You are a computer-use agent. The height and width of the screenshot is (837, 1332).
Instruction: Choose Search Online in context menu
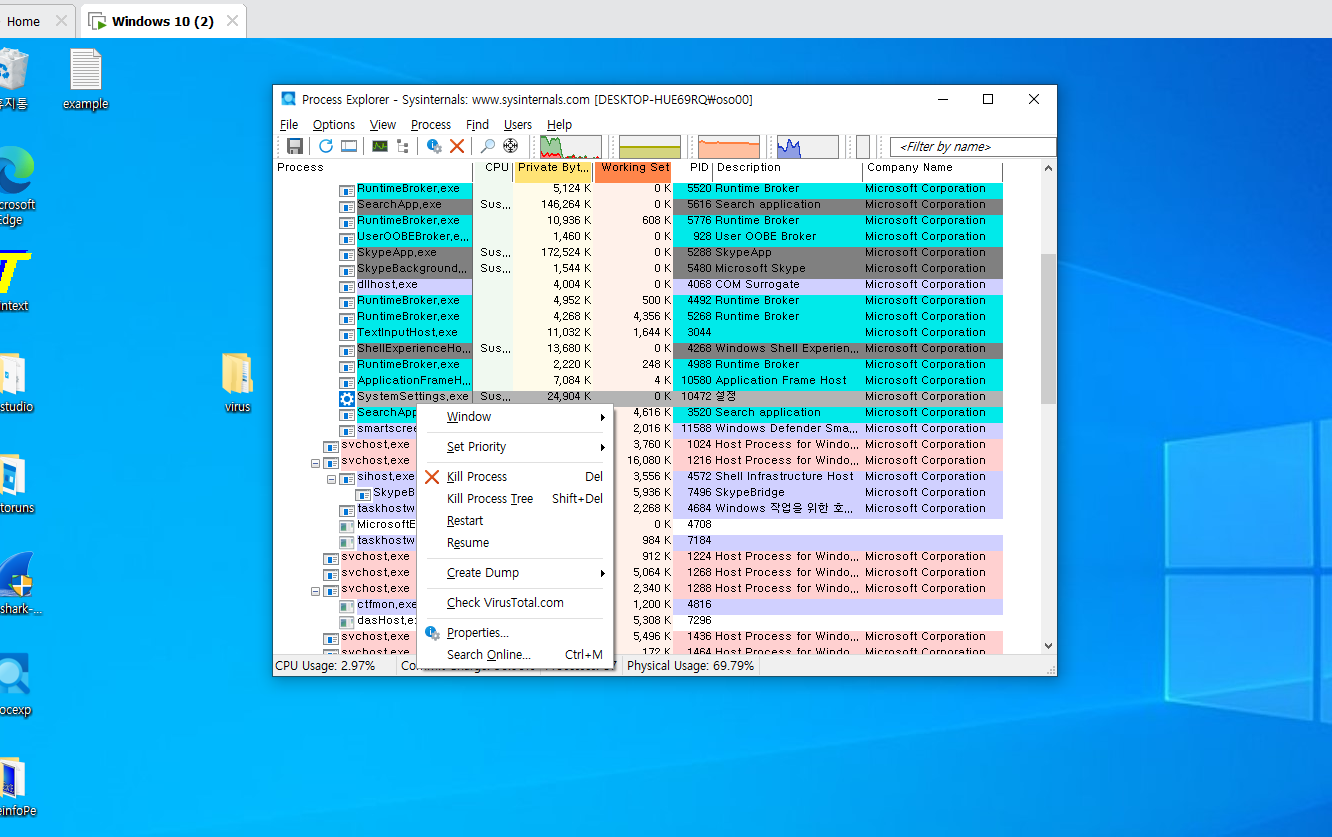click(x=515, y=655)
